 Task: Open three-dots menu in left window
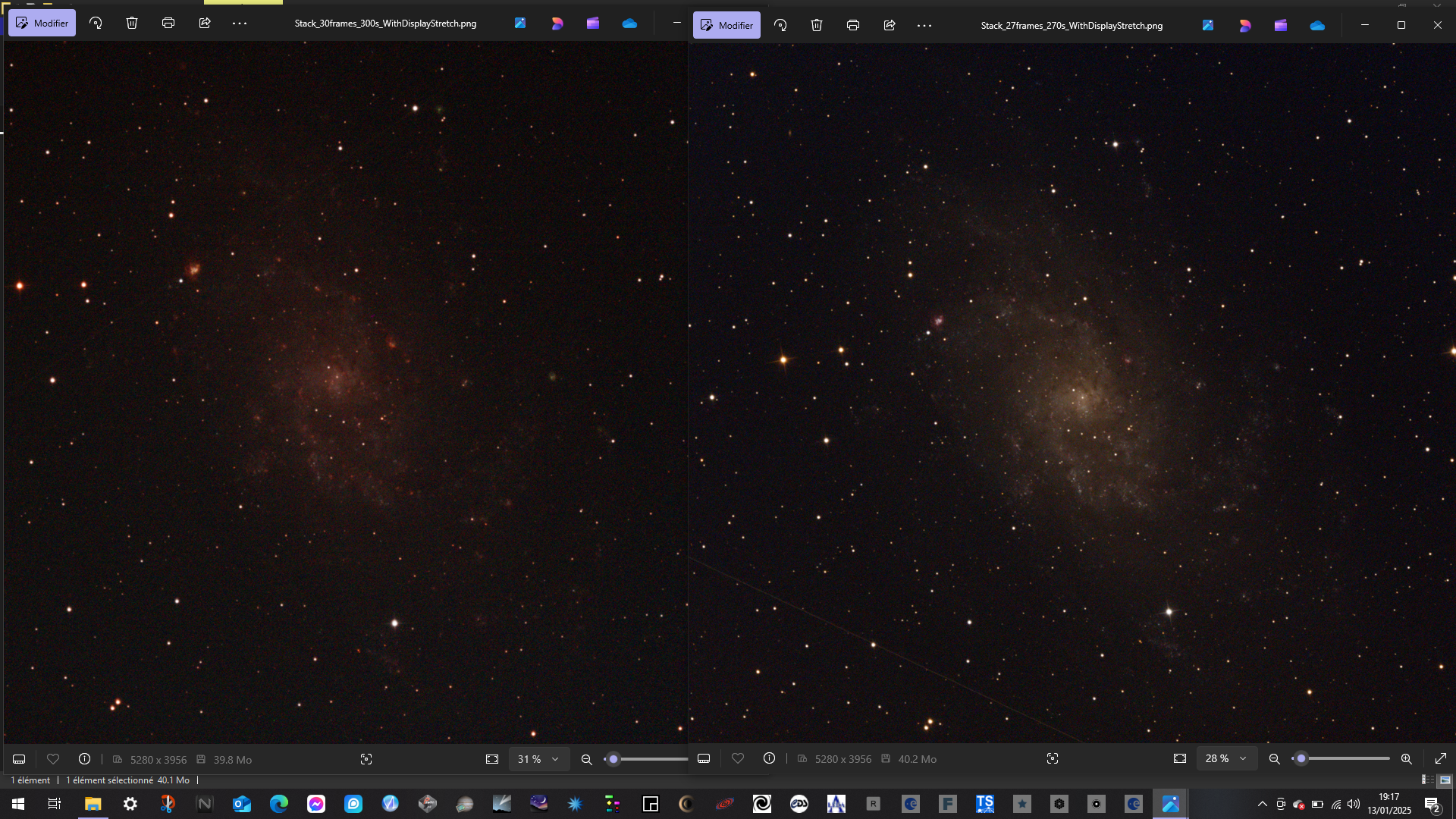coord(240,23)
